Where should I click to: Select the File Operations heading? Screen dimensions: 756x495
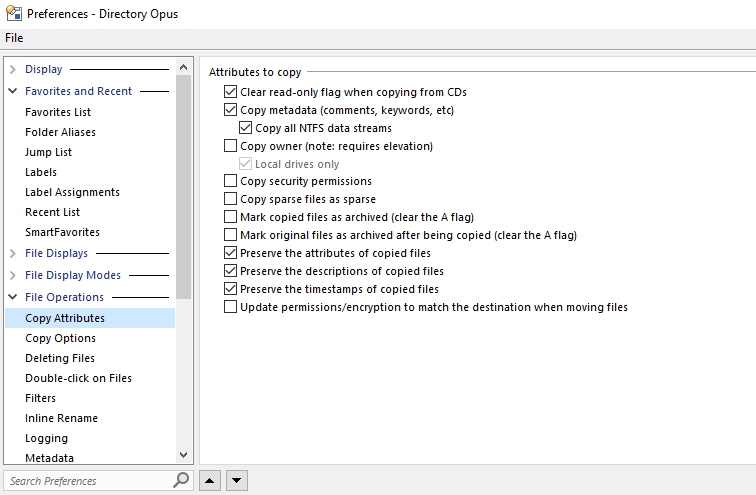(x=65, y=297)
